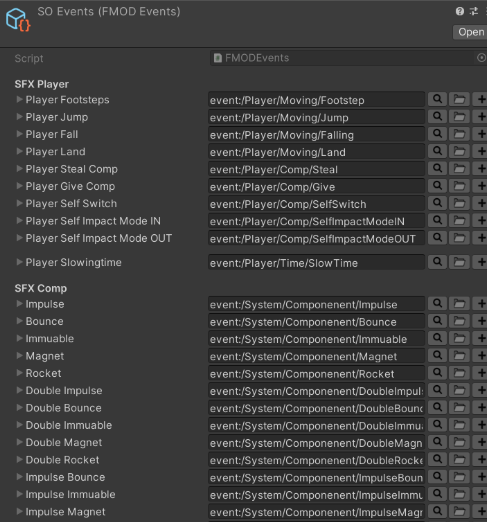Search events for Player Jump
This screenshot has height=522, width=487.
437,117
